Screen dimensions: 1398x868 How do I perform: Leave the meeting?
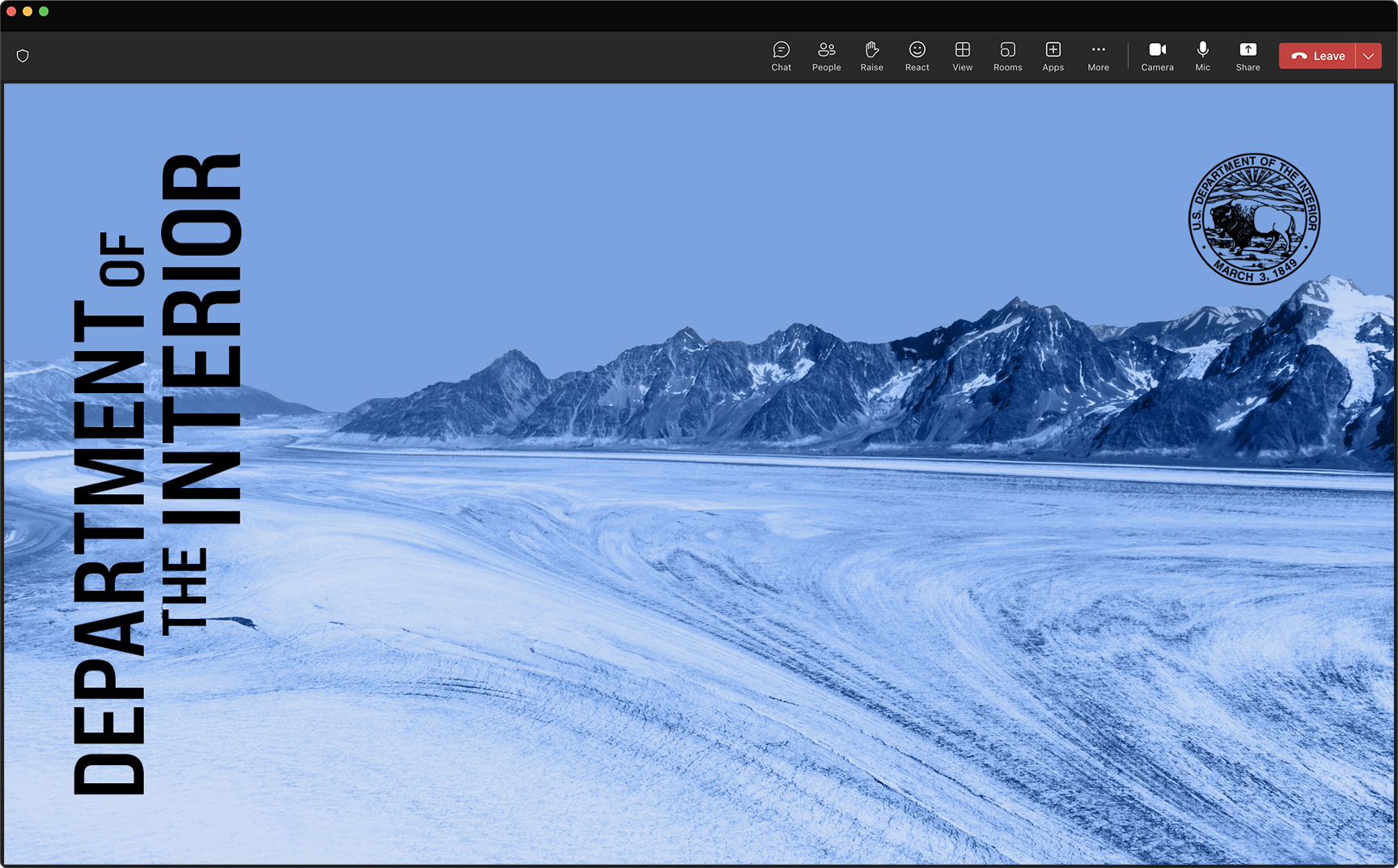pos(1317,56)
